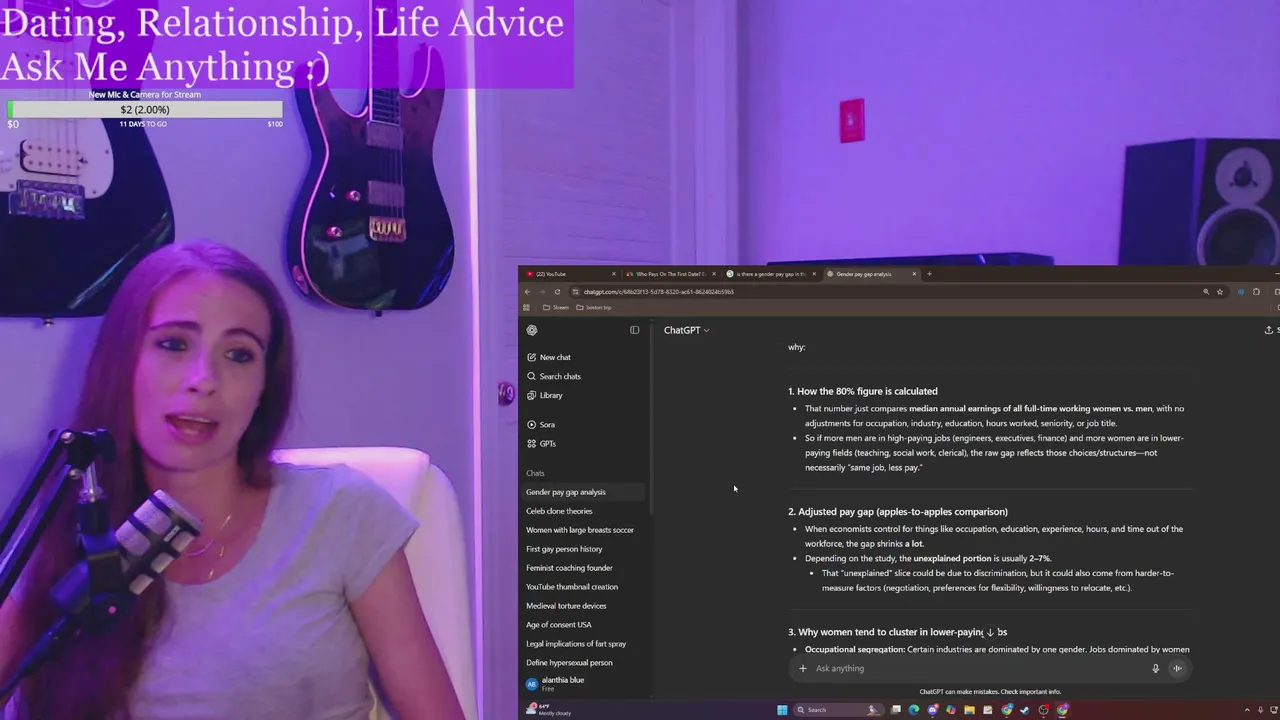Click the Sora icon in sidebar

pos(531,424)
